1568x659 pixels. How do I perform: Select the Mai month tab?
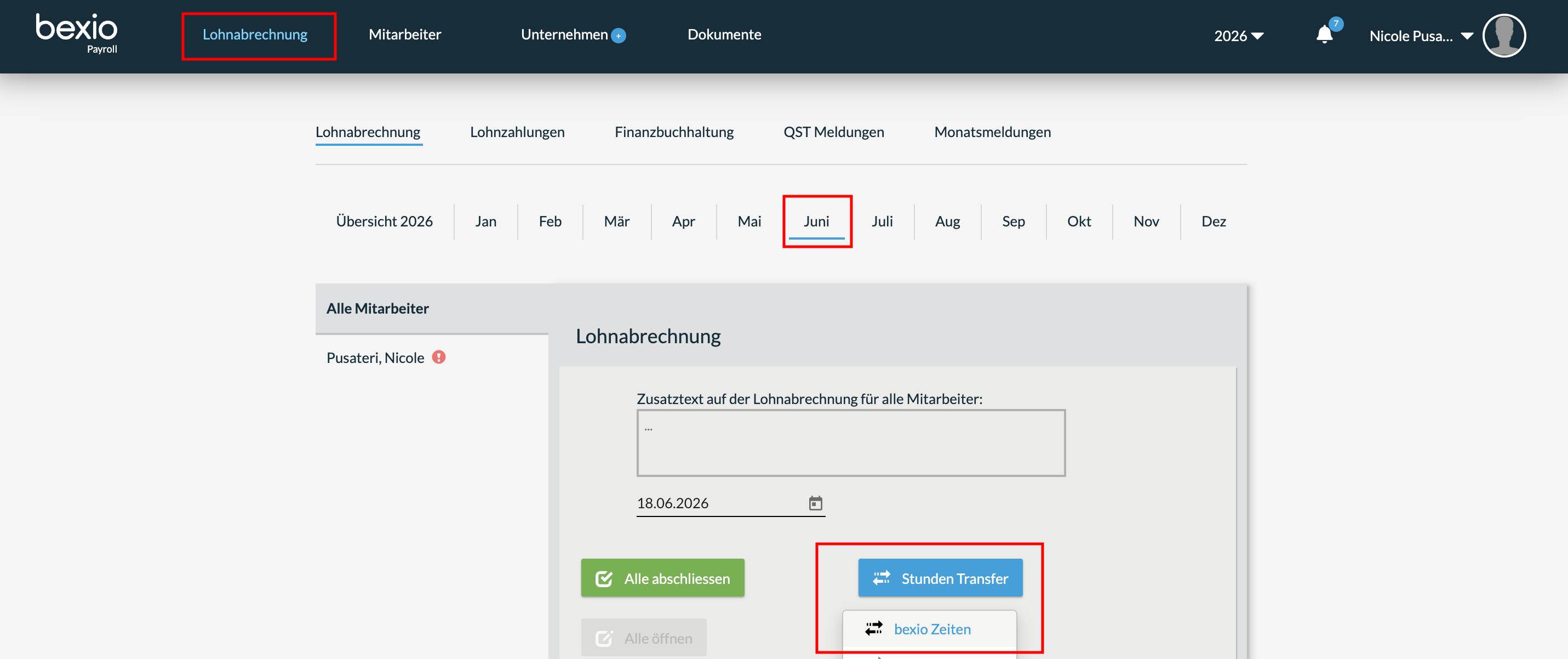[749, 221]
